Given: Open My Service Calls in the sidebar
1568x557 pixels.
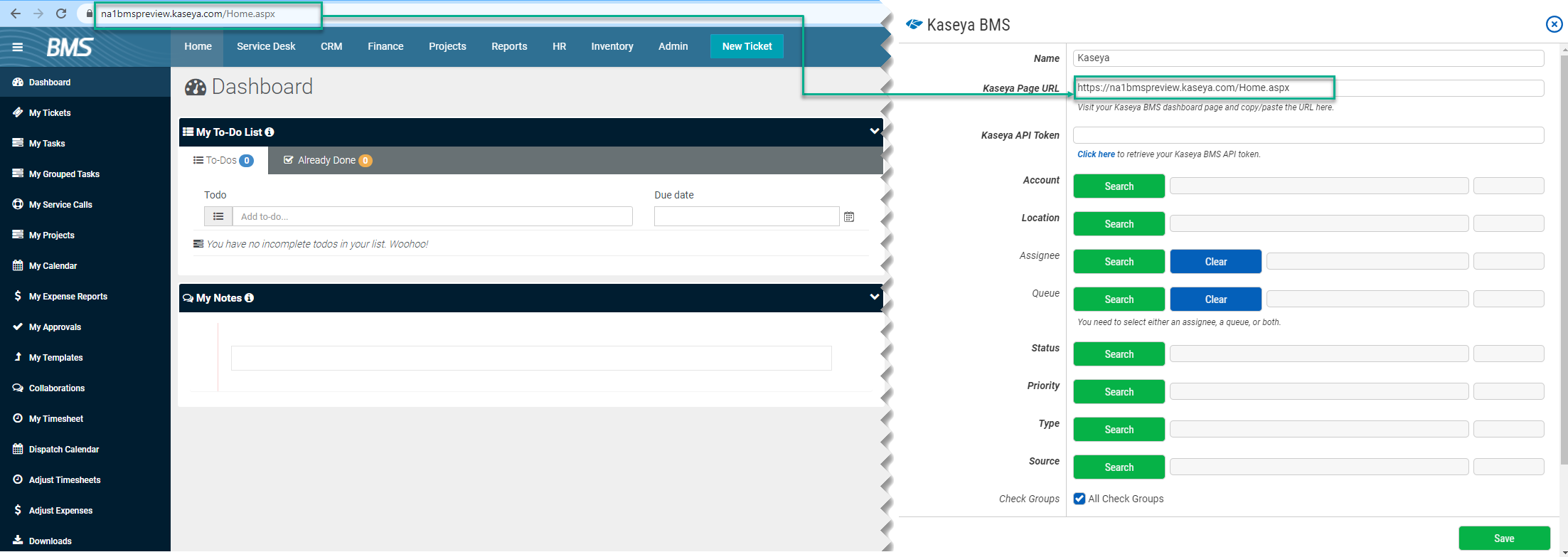Looking at the screenshot, I should click(x=85, y=205).
